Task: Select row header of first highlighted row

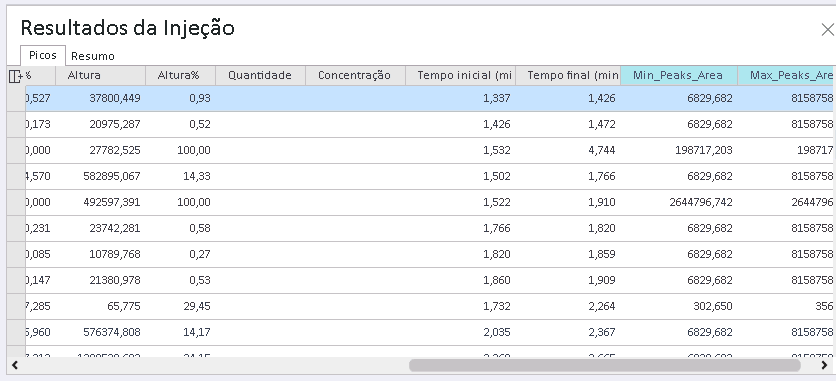Action: pyautogui.click(x=16, y=99)
